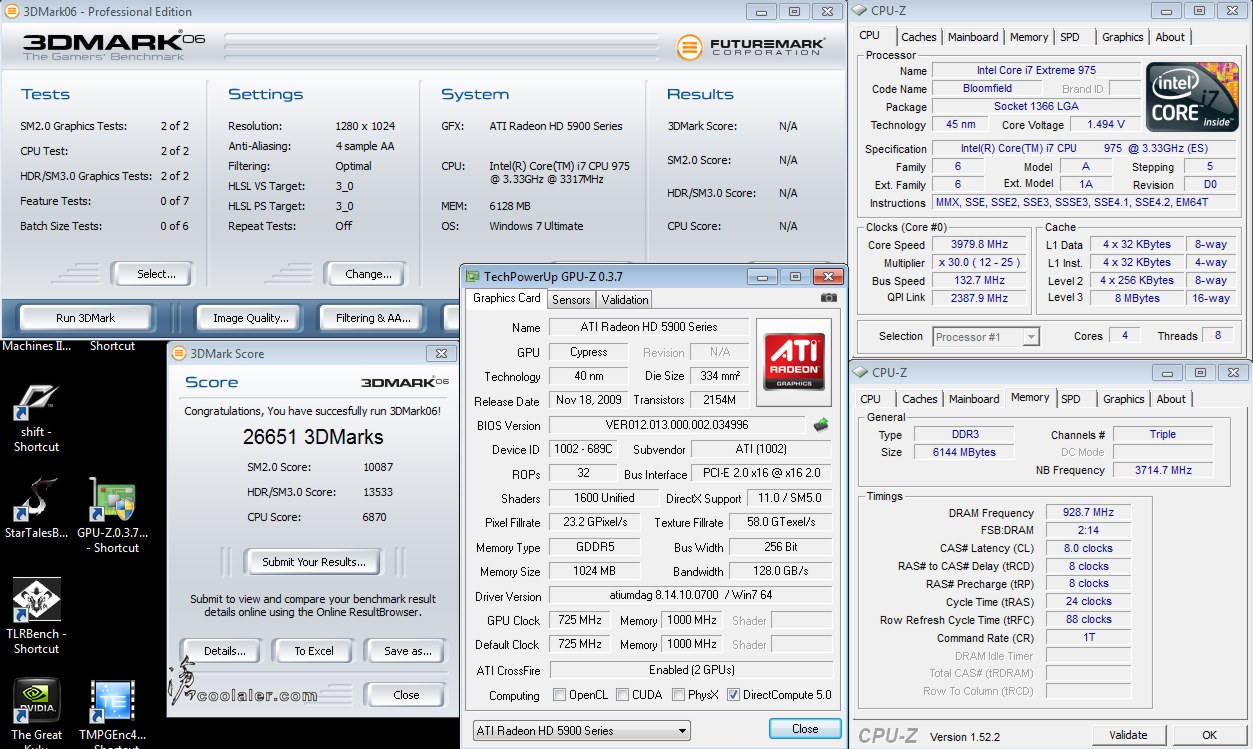The height and width of the screenshot is (749, 1253).
Task: Click the Futuremark Corporation logo
Action: click(752, 47)
